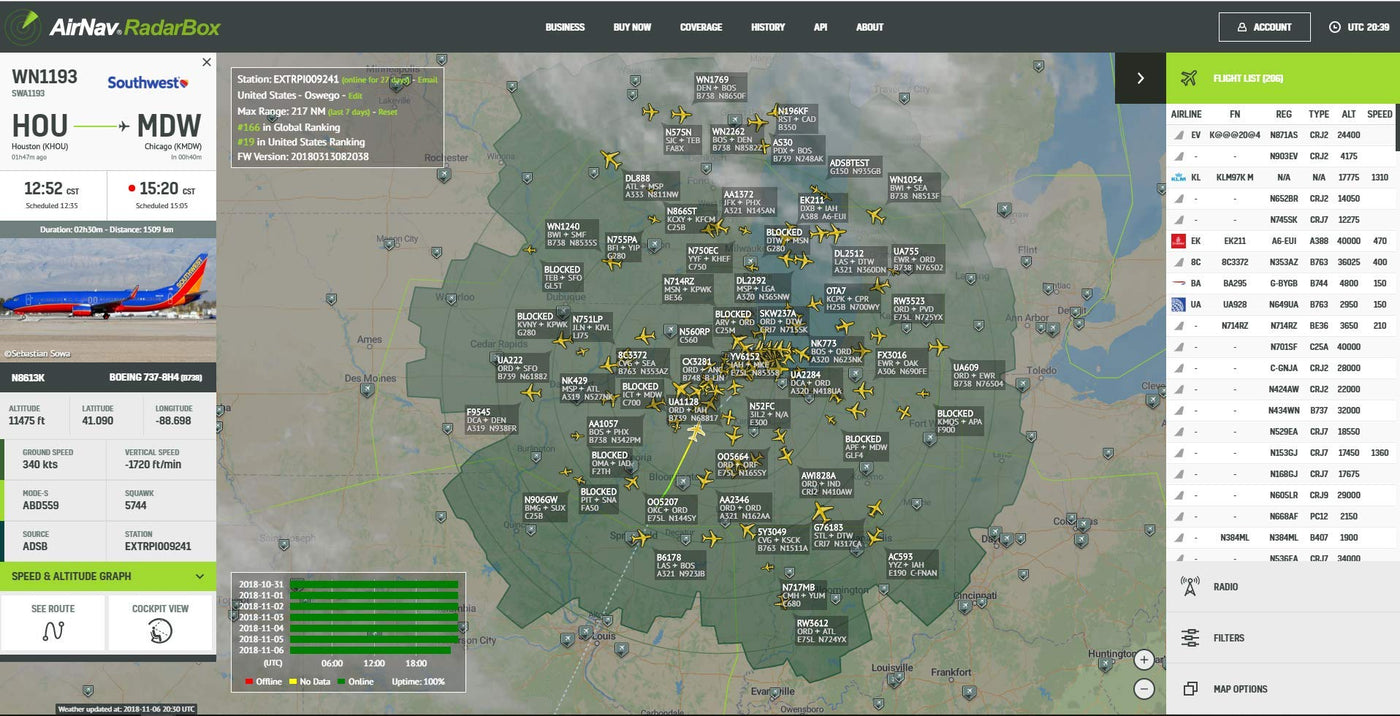Click the UTC clock icon

pyautogui.click(x=1334, y=27)
